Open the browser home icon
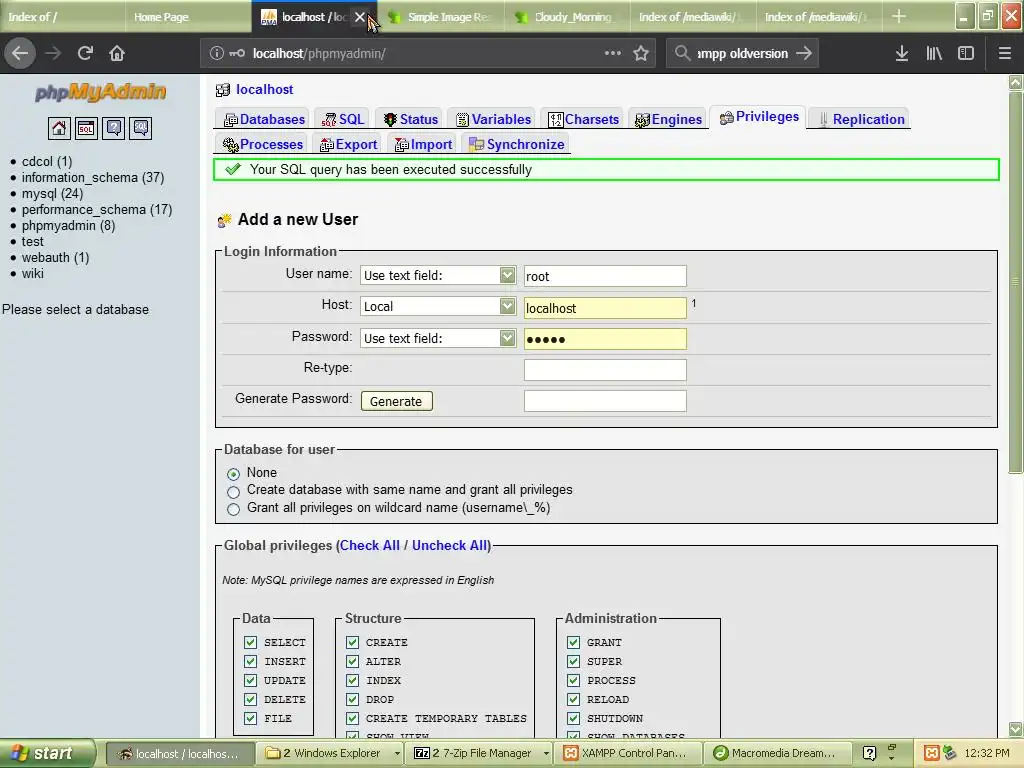The image size is (1024, 768). coord(117,54)
